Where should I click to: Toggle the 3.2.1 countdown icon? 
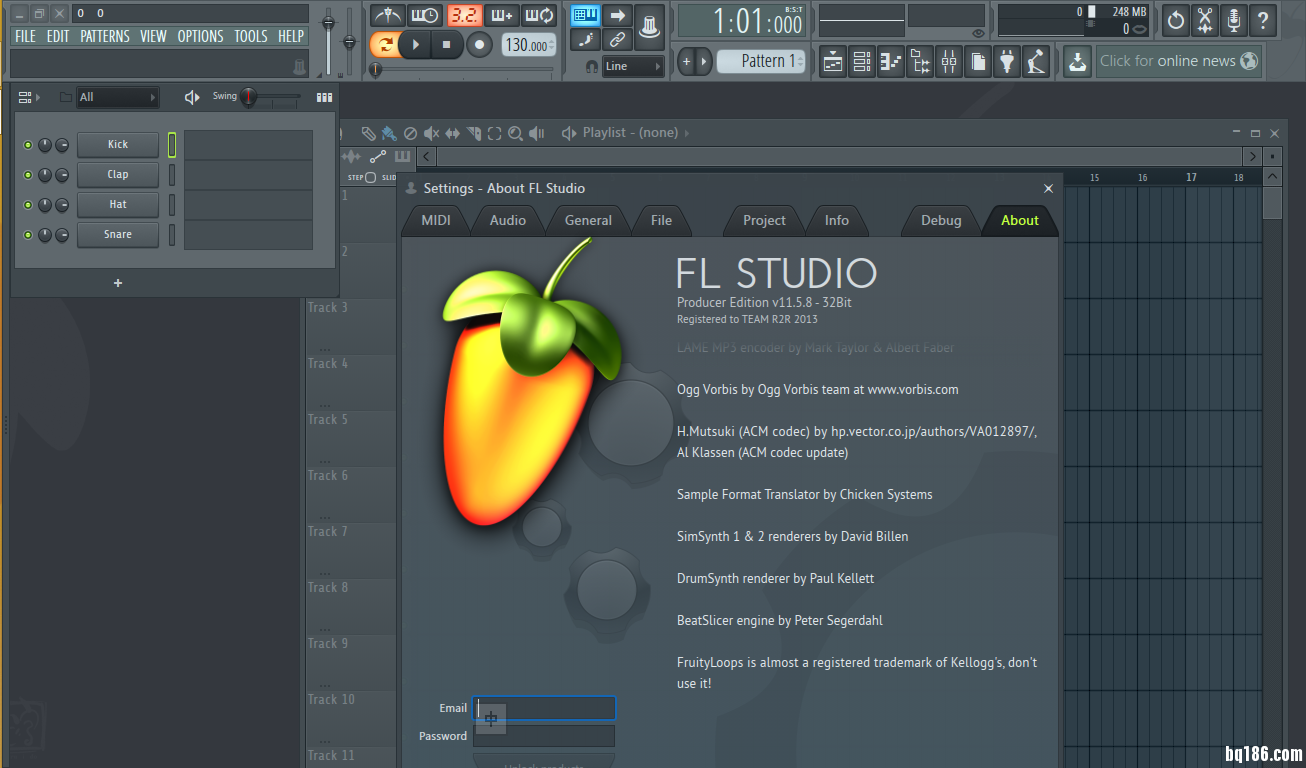click(x=463, y=15)
